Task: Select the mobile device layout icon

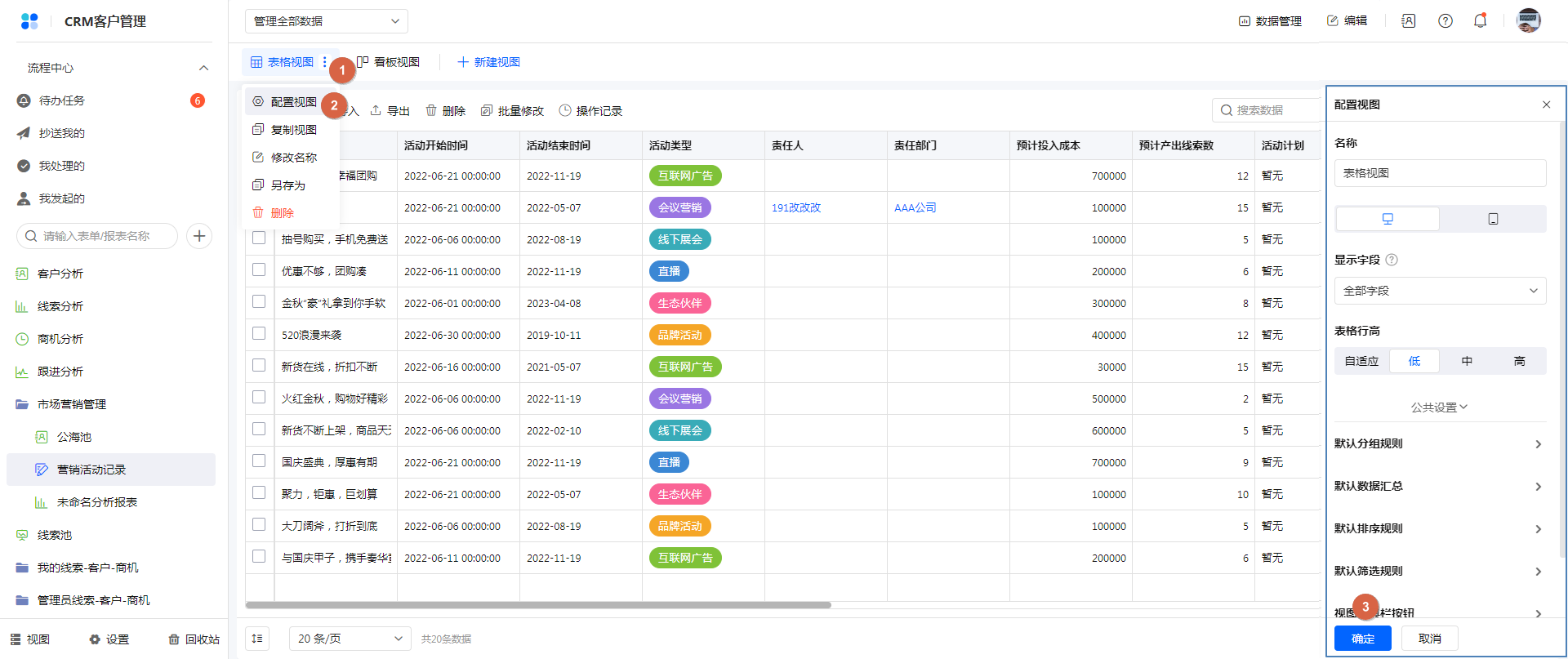Action: point(1493,219)
